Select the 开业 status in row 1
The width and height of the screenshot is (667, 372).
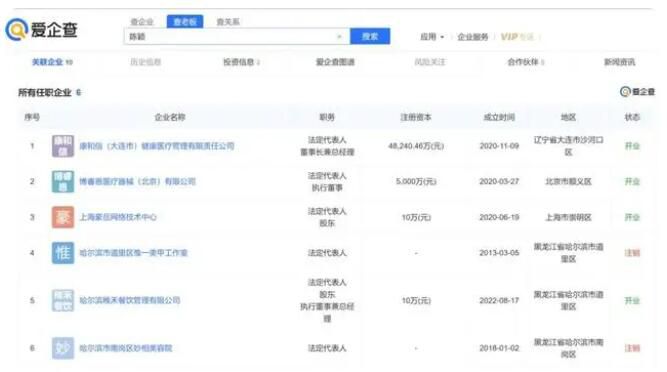[x=632, y=146]
